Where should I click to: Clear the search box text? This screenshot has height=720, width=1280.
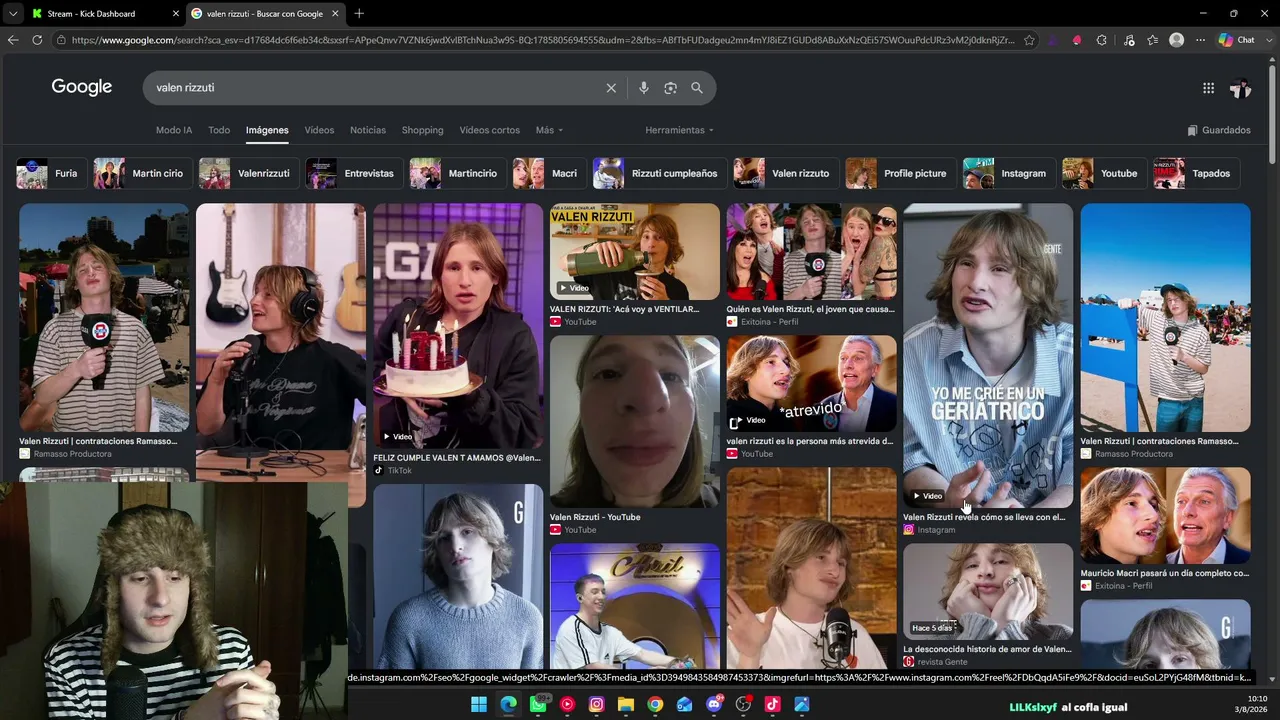tap(611, 88)
